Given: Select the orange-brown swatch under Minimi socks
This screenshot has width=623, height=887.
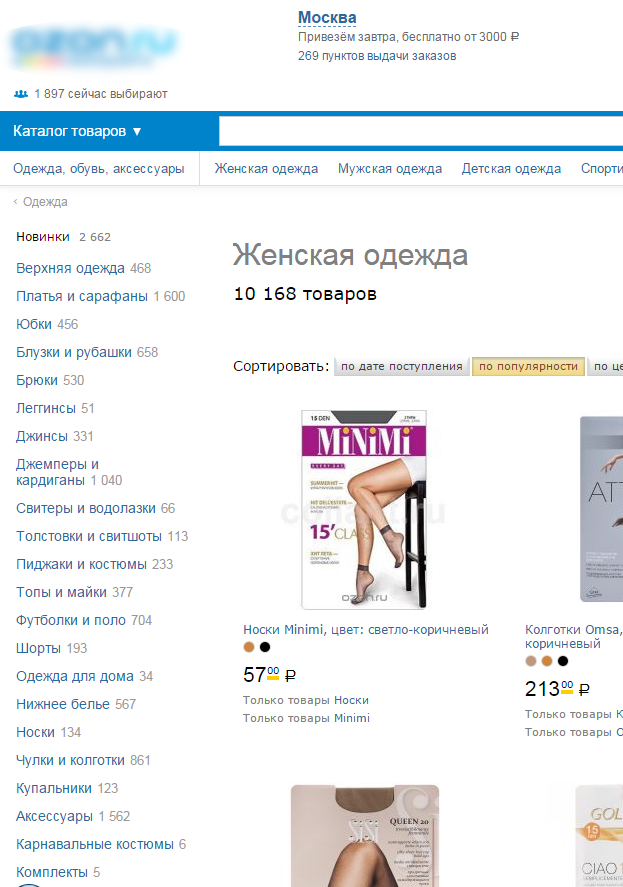Looking at the screenshot, I should coord(249,647).
